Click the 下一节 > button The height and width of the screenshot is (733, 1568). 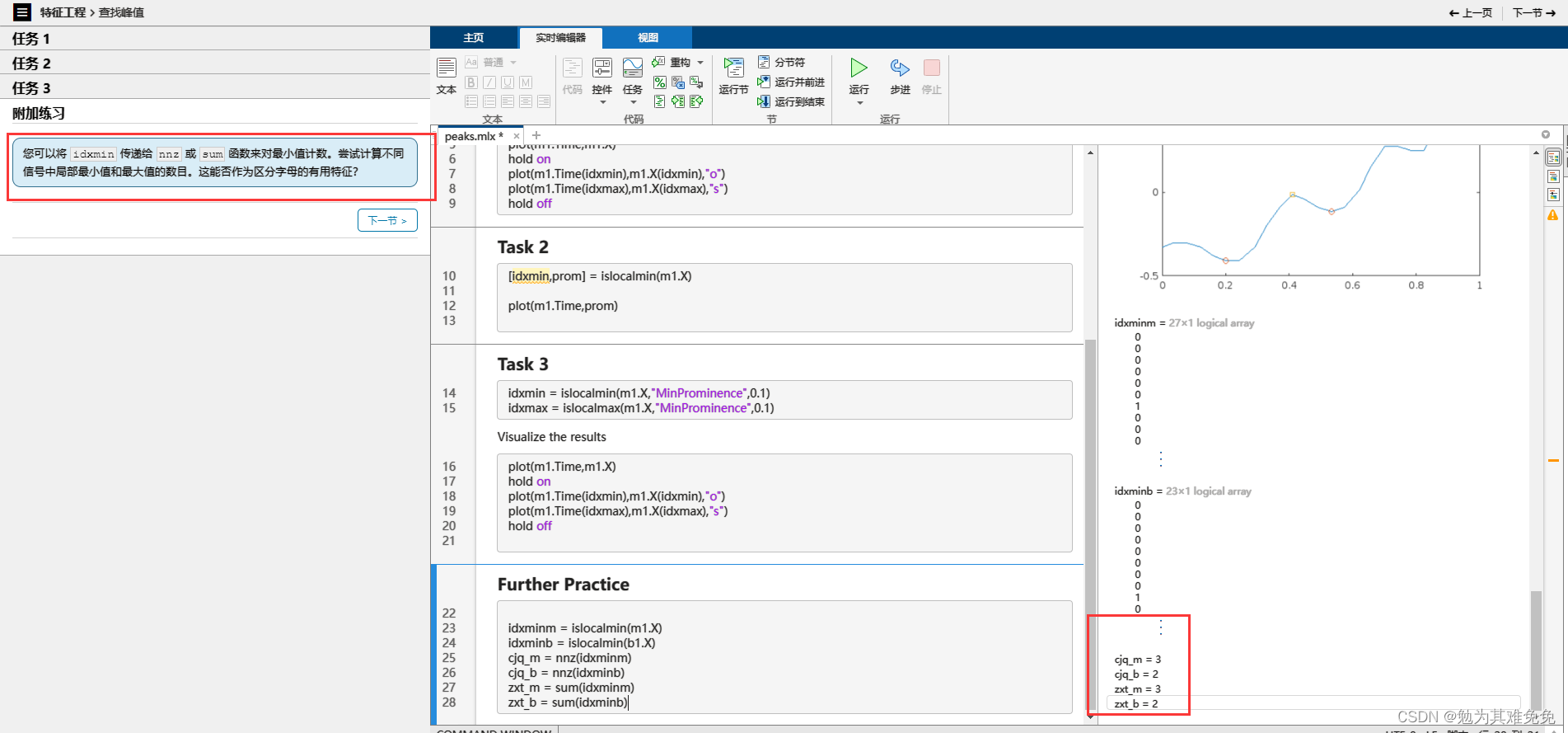tap(387, 220)
